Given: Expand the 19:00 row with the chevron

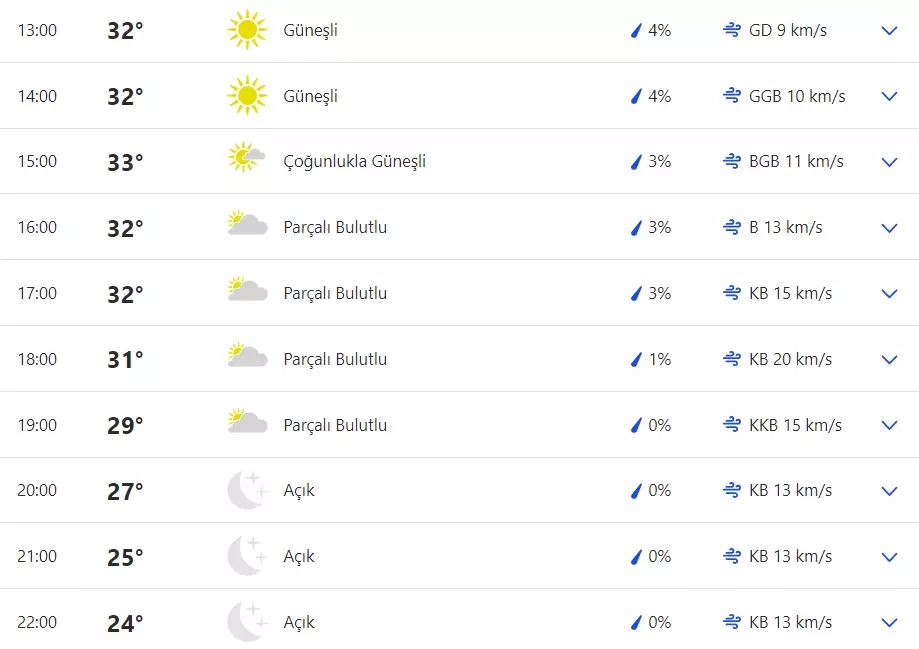Looking at the screenshot, I should 889,426.
